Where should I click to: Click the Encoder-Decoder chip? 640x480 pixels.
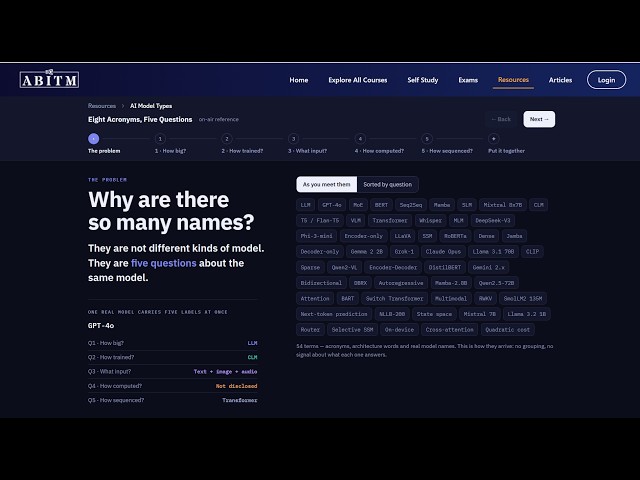393,267
